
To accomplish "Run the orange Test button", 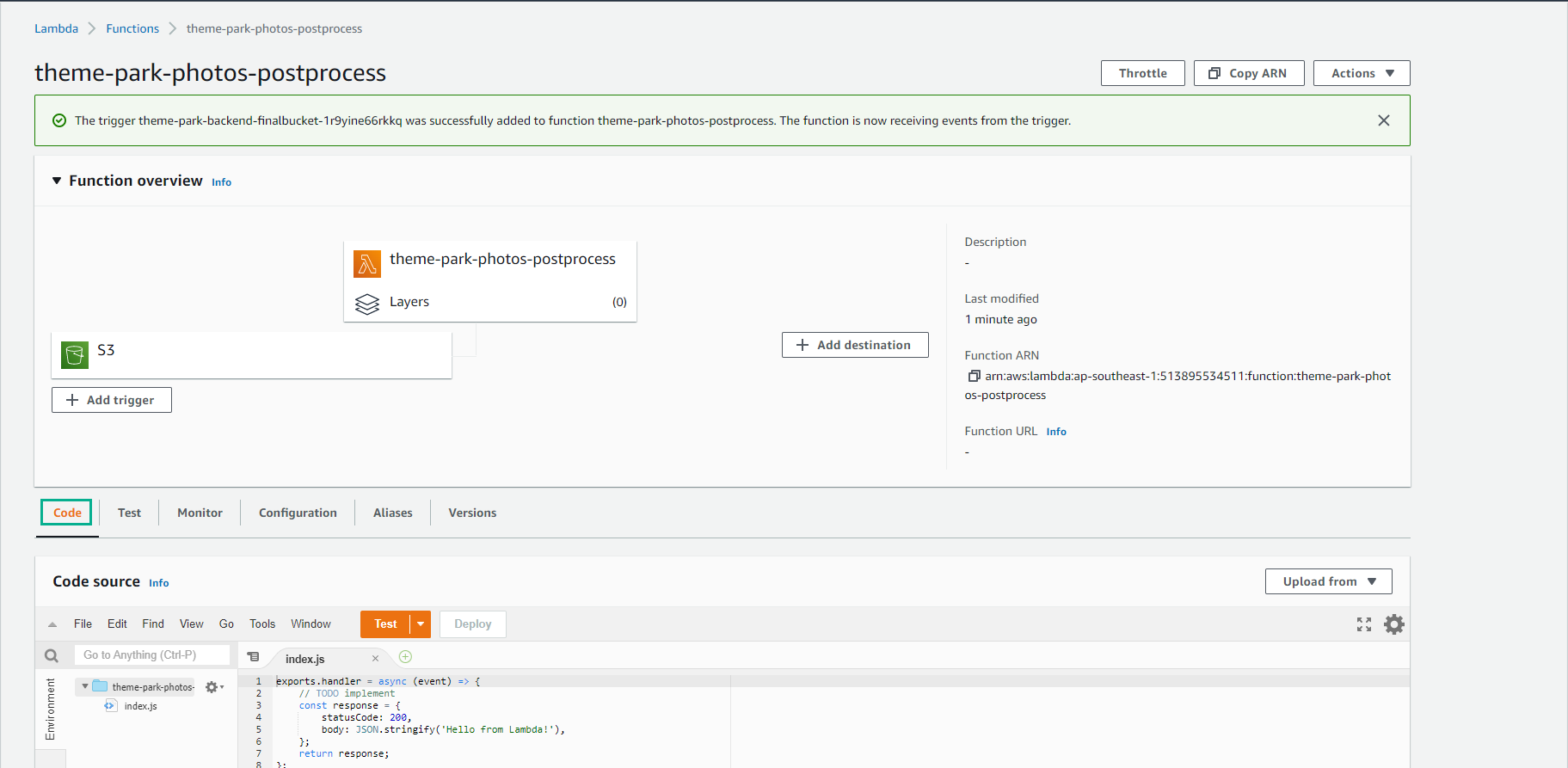I will click(x=385, y=624).
